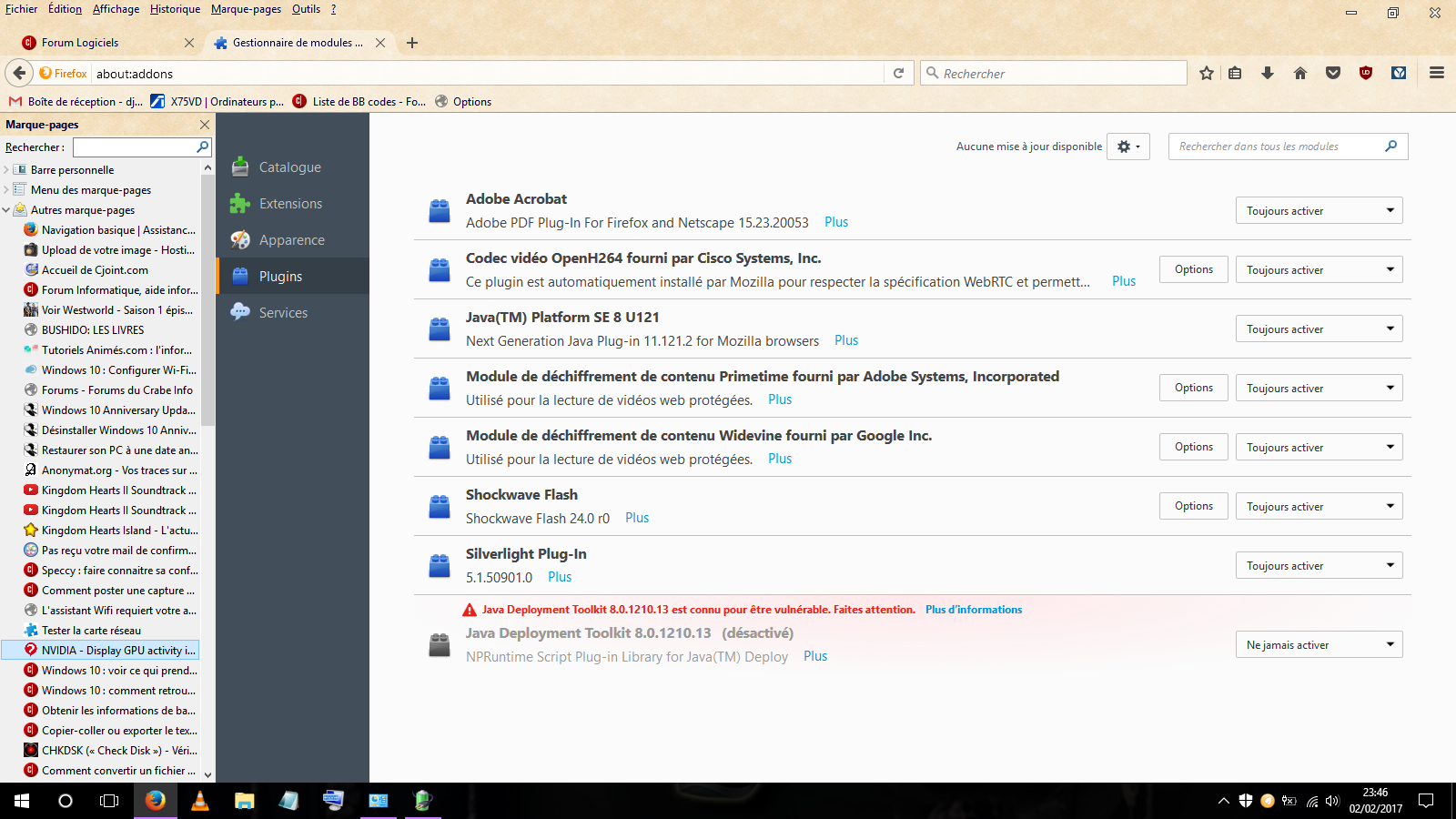Click the disabled Java Deployment Toolkit icon
The height and width of the screenshot is (819, 1456).
point(440,645)
